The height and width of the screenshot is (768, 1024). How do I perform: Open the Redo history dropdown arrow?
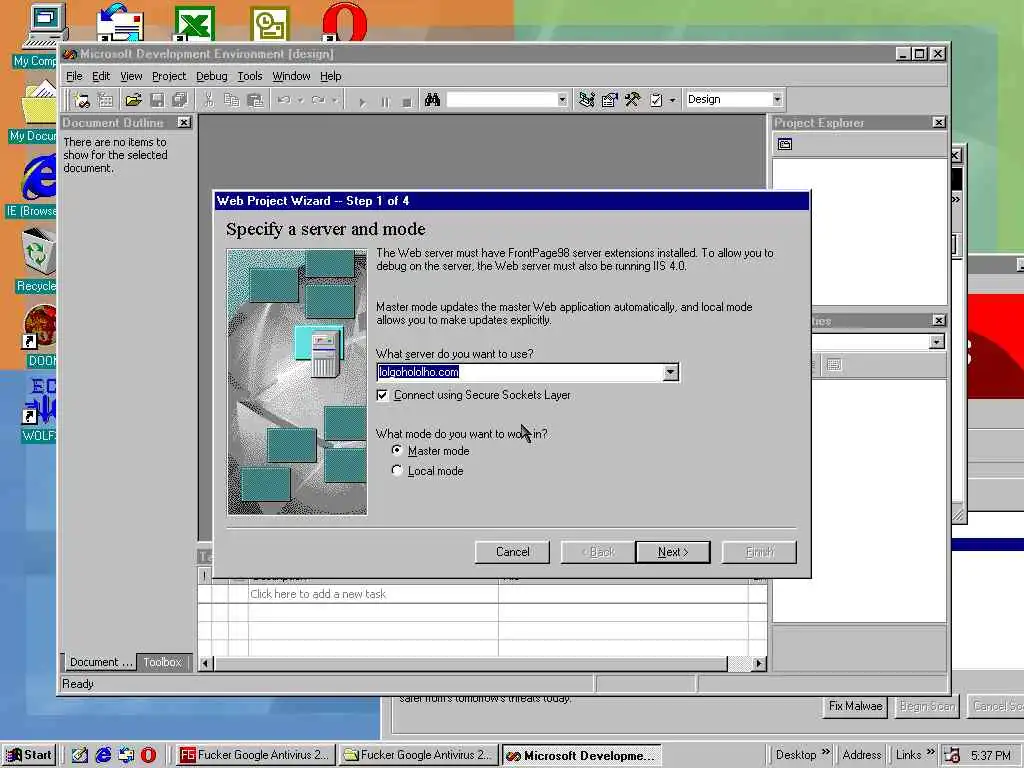334,100
